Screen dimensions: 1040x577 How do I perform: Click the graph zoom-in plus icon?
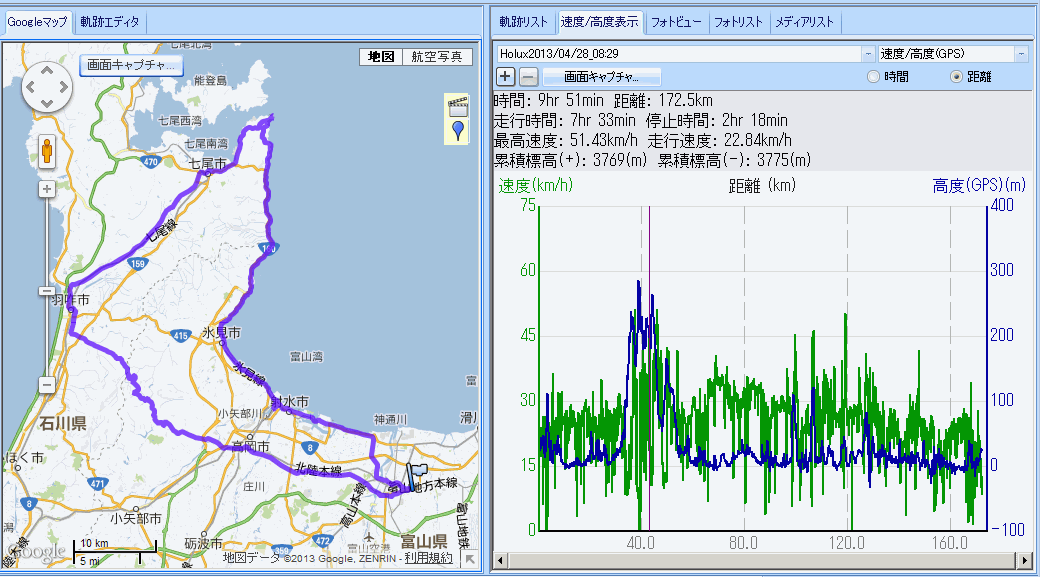[x=506, y=76]
